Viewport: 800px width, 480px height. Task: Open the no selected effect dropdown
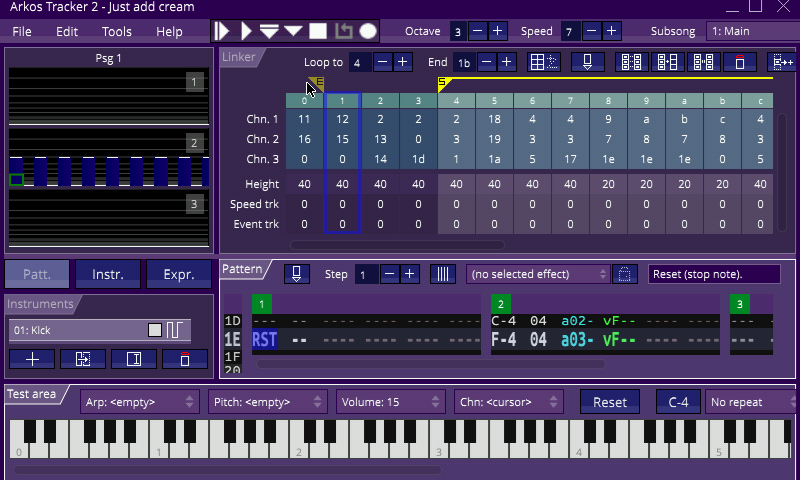coord(538,274)
